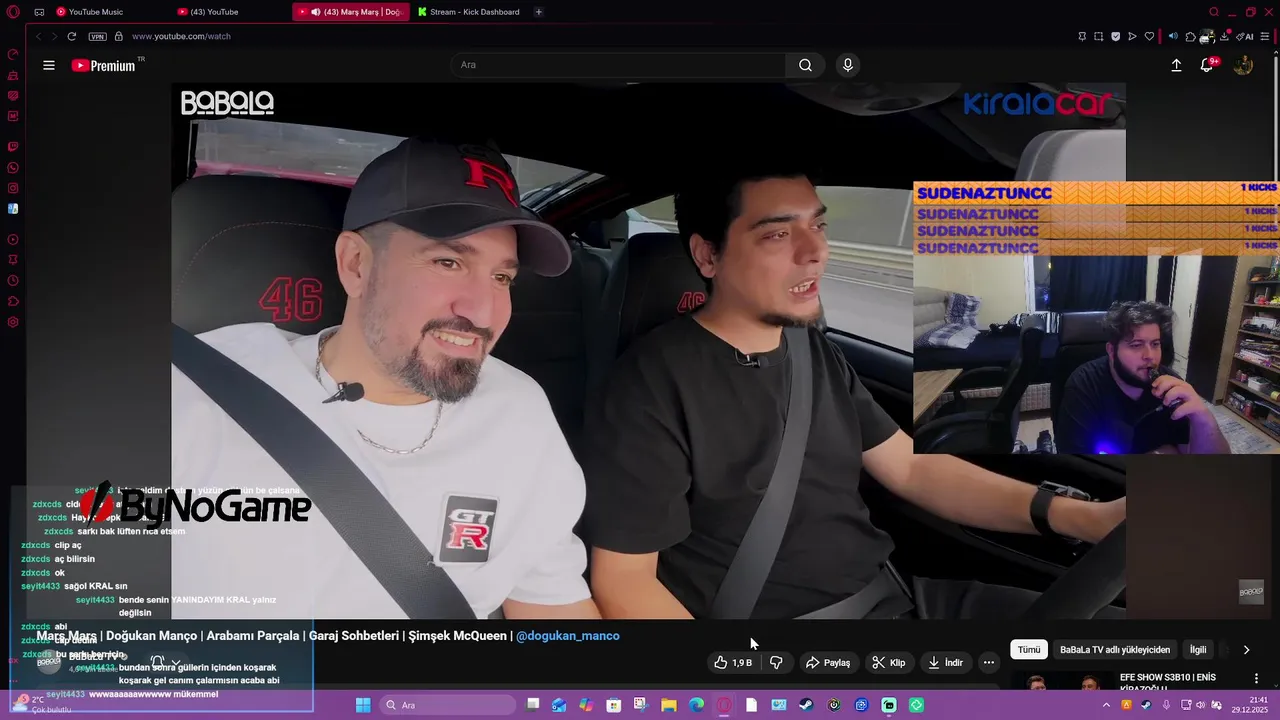The height and width of the screenshot is (720, 1280).
Task: Like the video with 1,9 B thumbs-up
Action: click(733, 663)
